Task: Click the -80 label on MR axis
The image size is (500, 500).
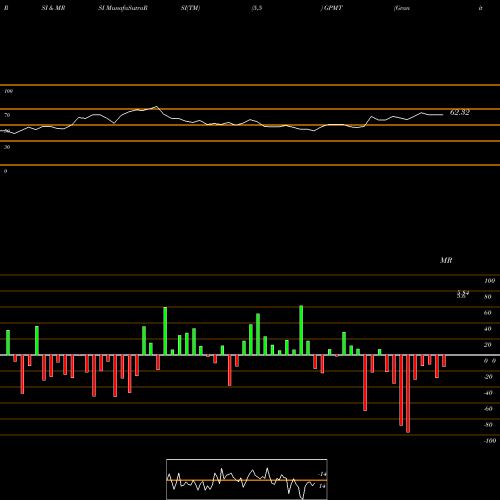Action: click(488, 425)
